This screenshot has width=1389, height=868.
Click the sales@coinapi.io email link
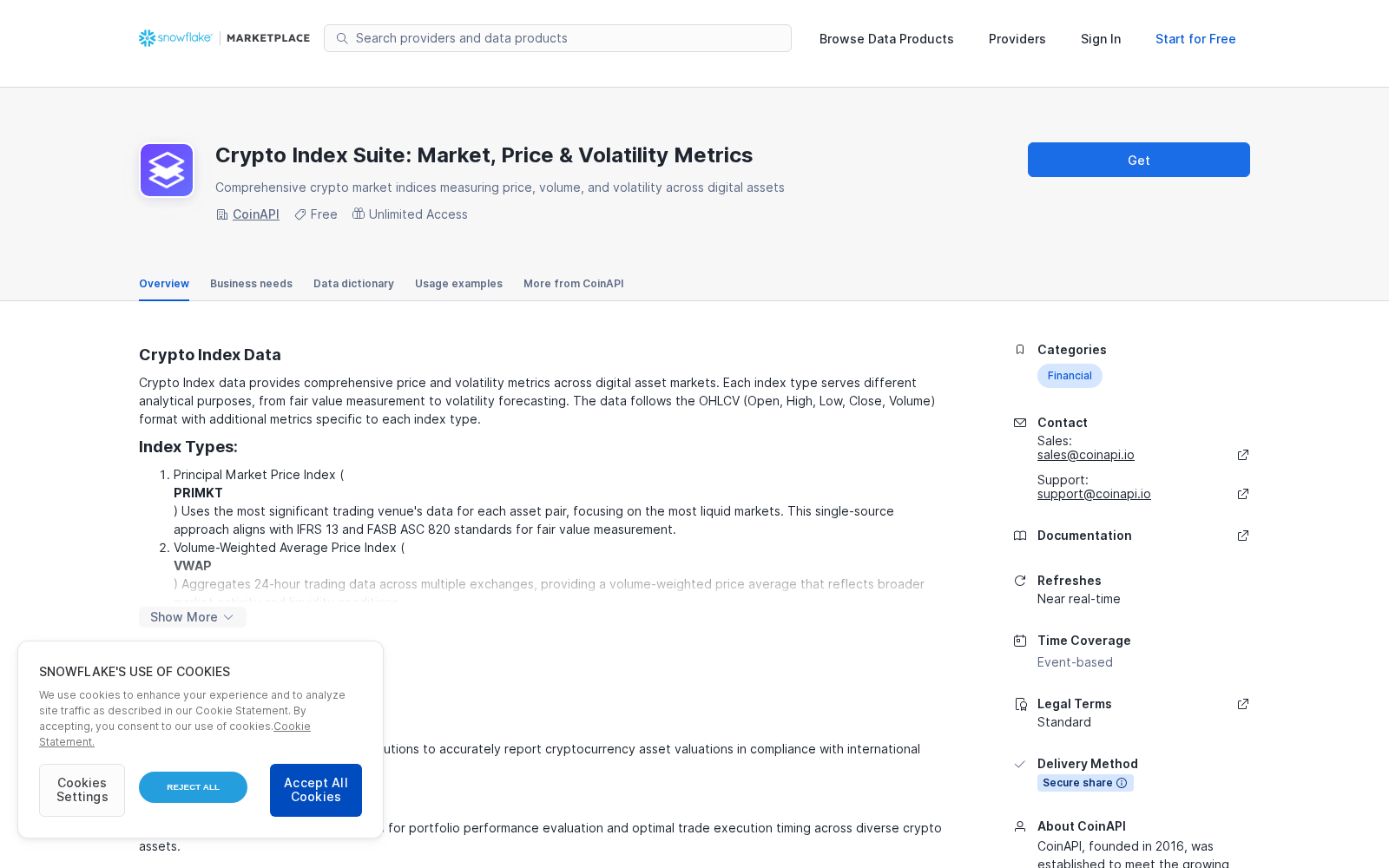[1086, 455]
